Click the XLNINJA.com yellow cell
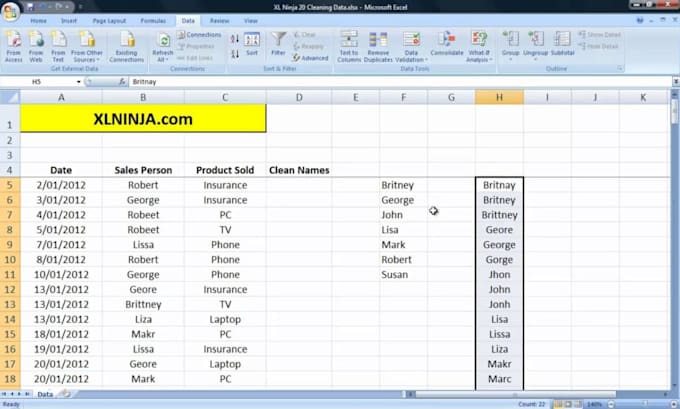 143,118
